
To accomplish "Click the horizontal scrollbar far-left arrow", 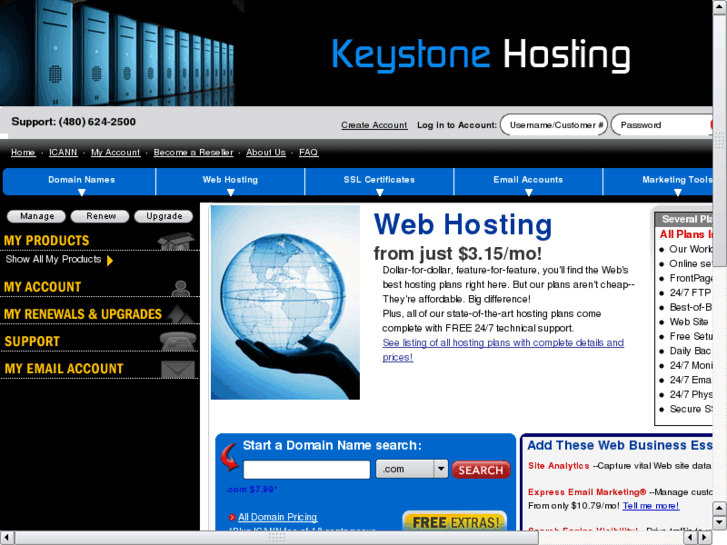I will pos(6,538).
